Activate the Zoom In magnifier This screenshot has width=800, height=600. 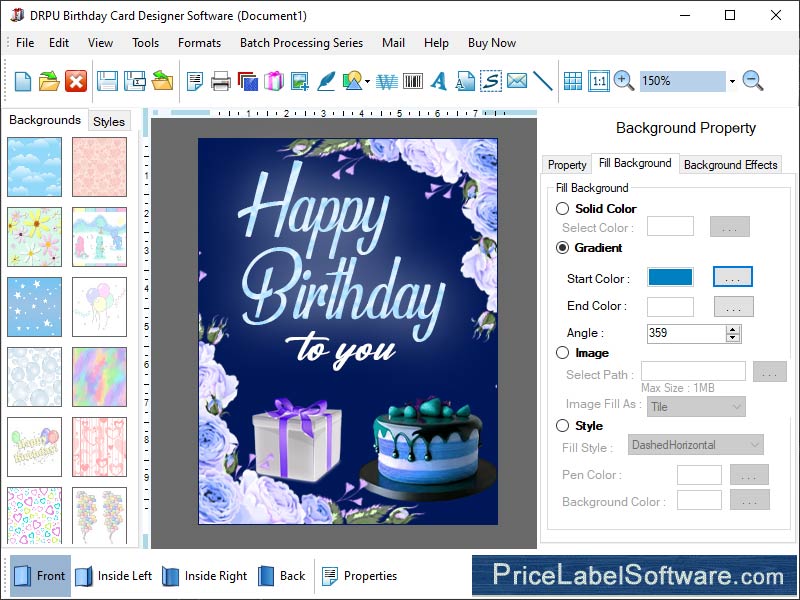click(621, 81)
